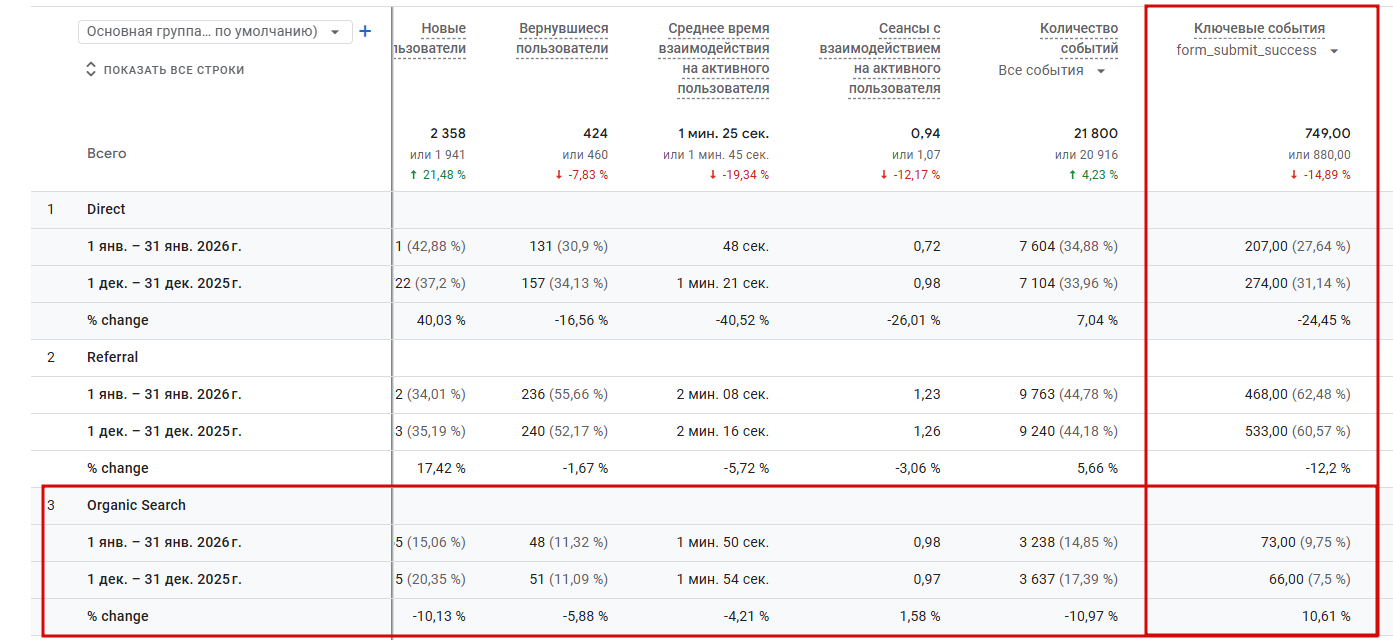Click Organic Search engagement time 1 мин. 50 сек.
1393x640 pixels.
click(724, 542)
